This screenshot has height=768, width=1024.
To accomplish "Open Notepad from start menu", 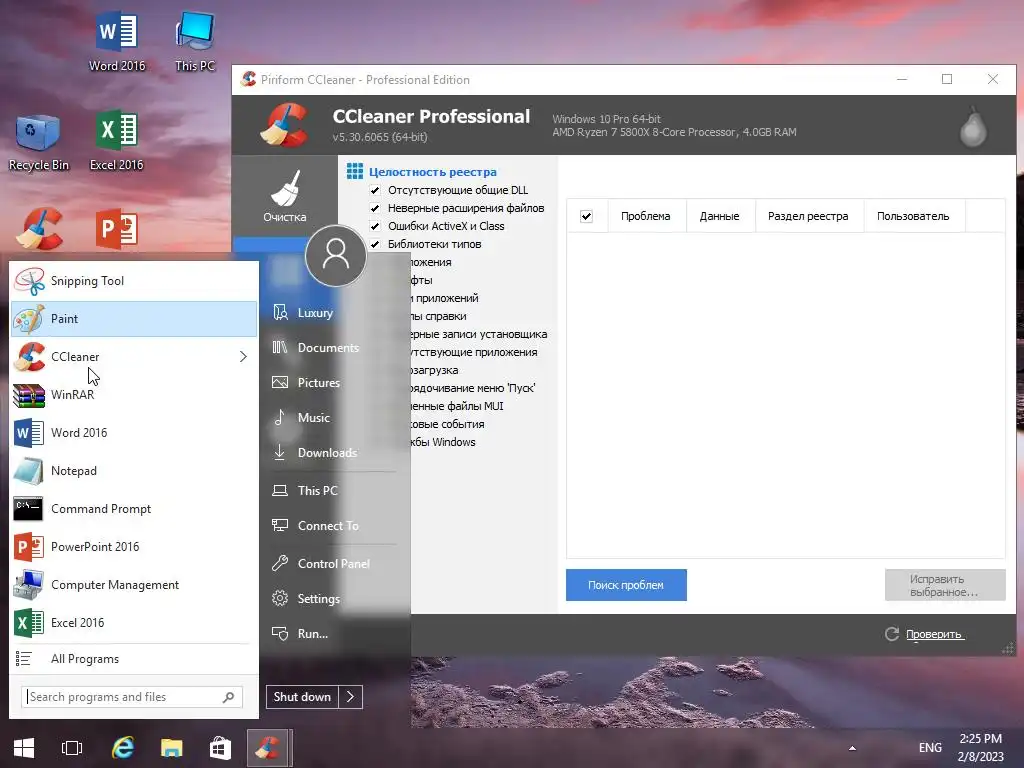I will click(x=134, y=471).
